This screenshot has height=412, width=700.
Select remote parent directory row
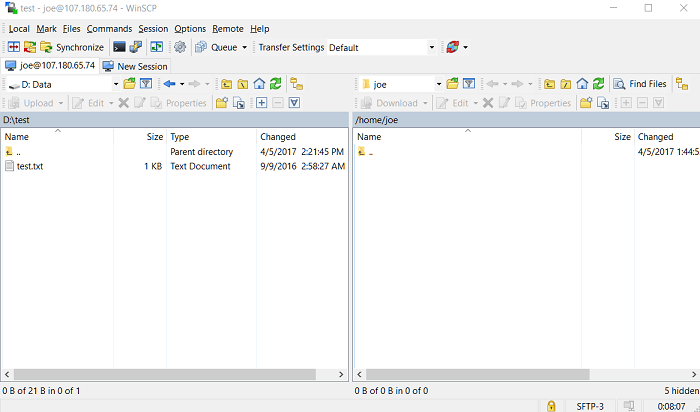pyautogui.click(x=527, y=152)
